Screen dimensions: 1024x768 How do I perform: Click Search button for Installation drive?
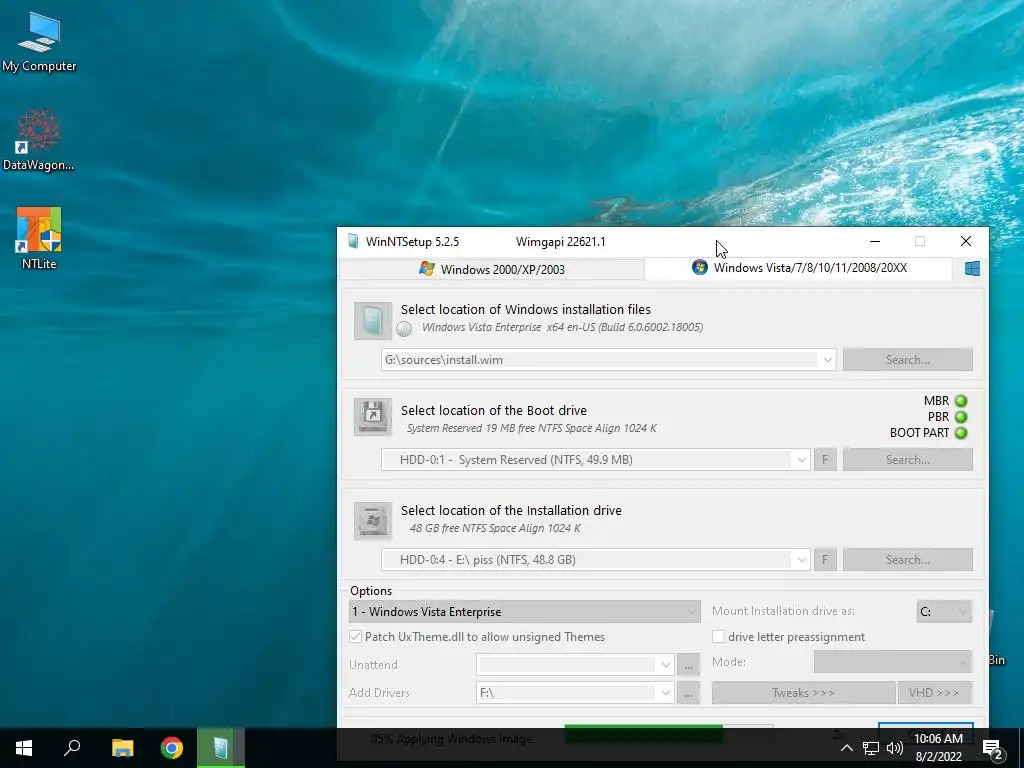(x=907, y=560)
